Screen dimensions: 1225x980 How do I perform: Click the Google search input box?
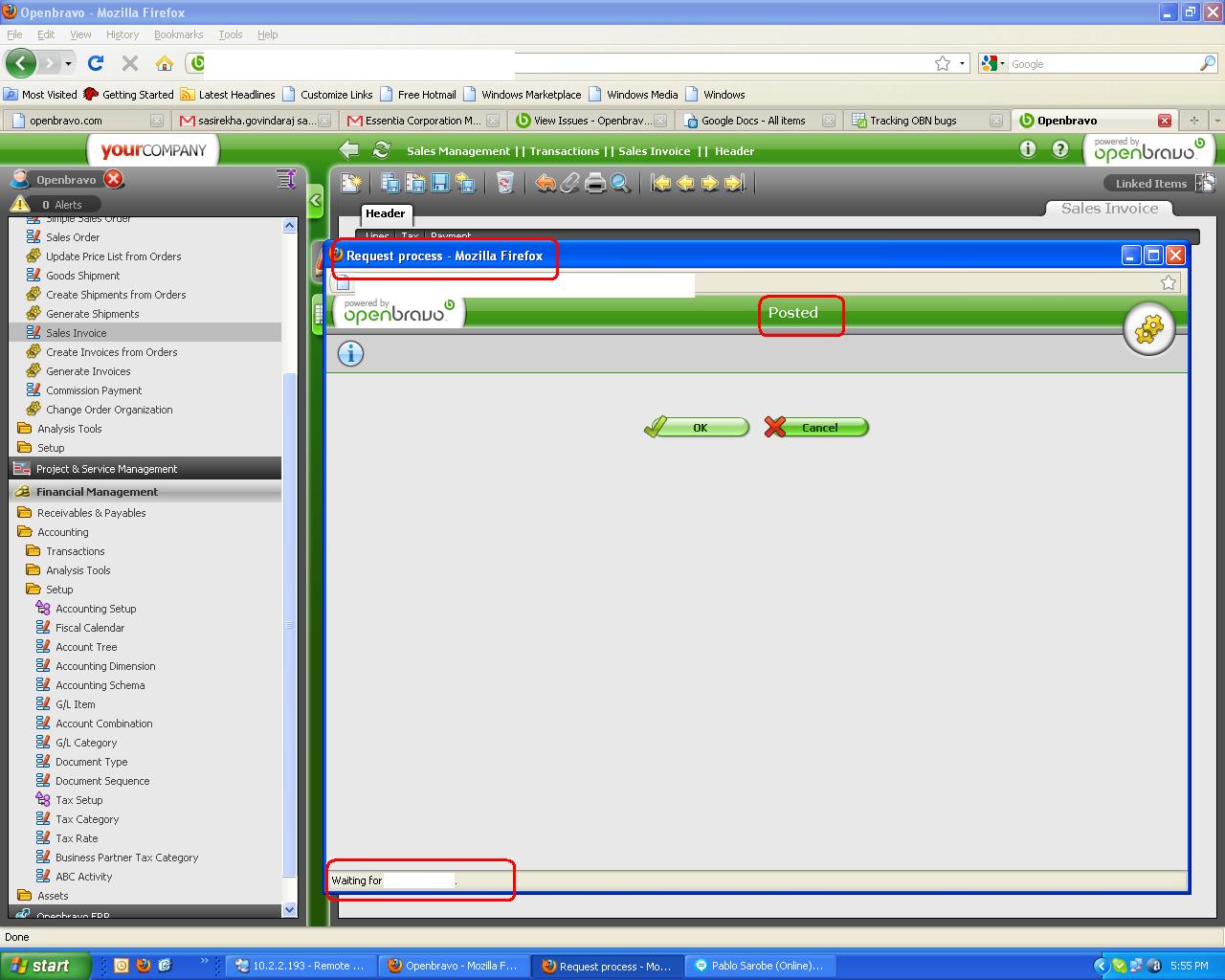[1104, 64]
